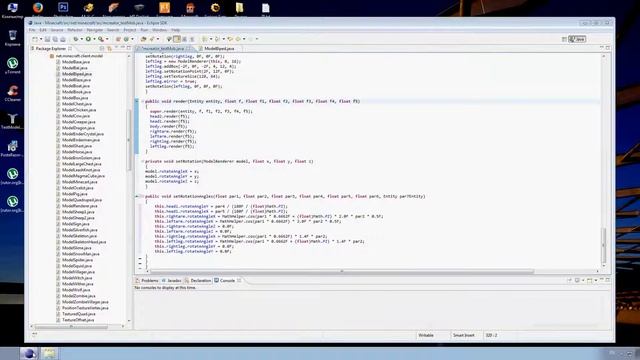Screen dimensions: 640x360
Task: Click the editor horizontal scrollbar
Action: pyautogui.click(x=342, y=271)
